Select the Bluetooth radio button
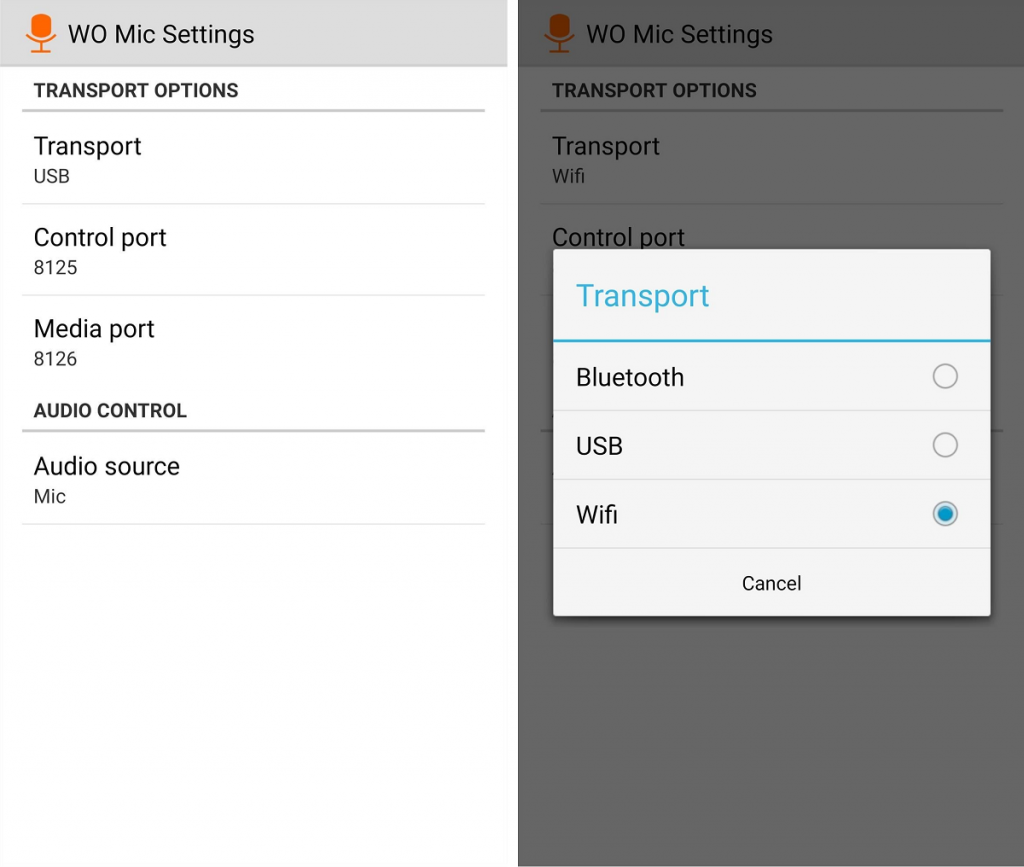Viewport: 1024px width, 867px height. 944,377
